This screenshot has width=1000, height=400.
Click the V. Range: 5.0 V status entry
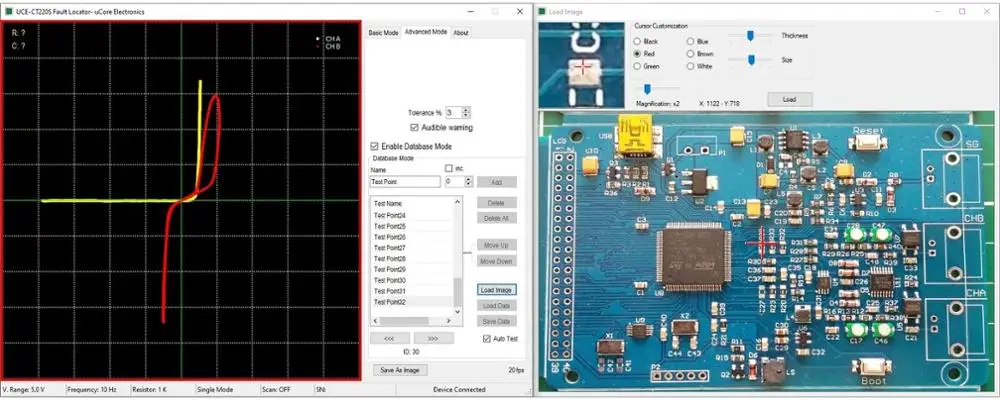click(22, 390)
